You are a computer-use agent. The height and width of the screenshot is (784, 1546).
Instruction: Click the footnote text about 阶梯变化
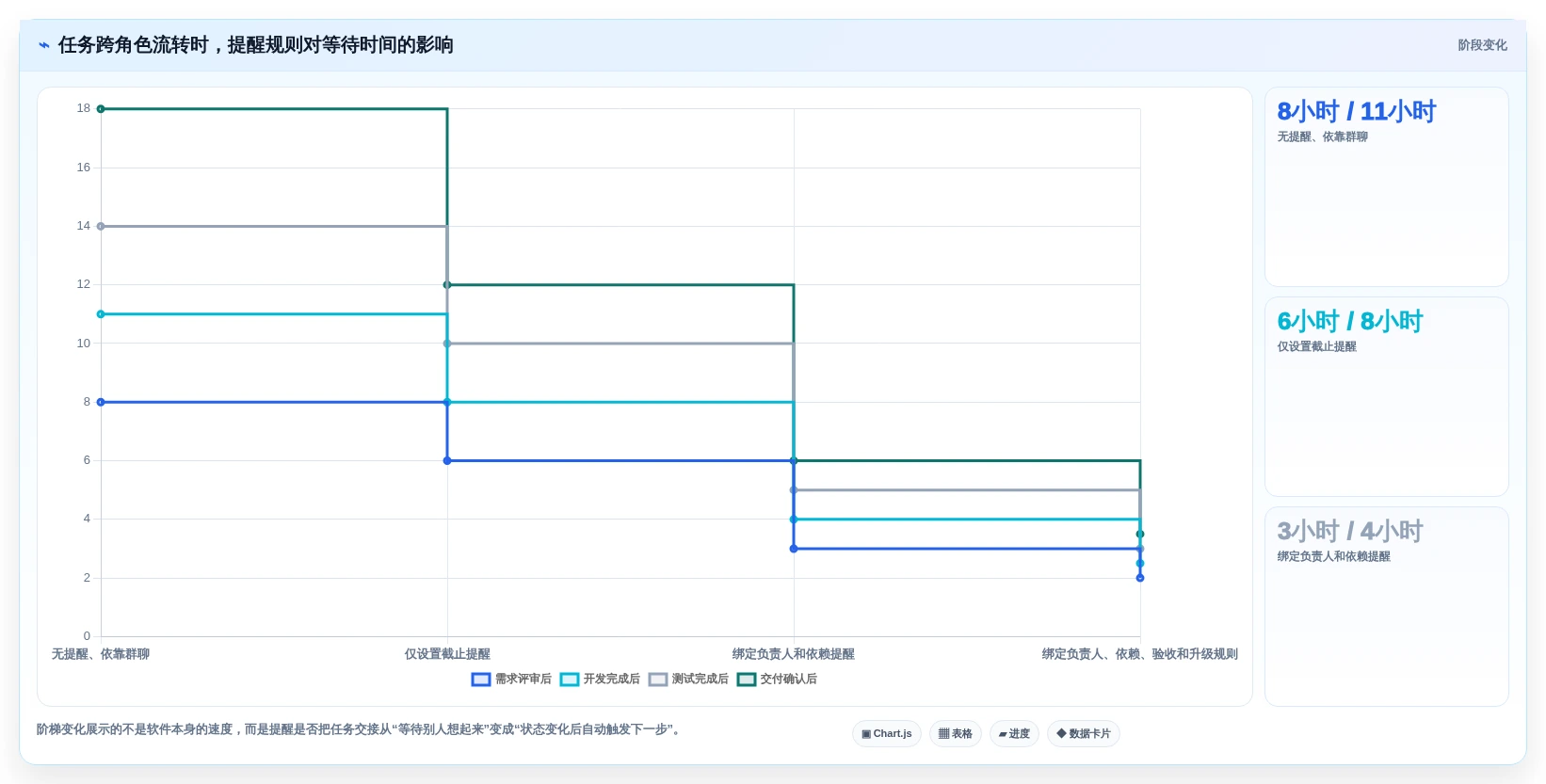[358, 729]
